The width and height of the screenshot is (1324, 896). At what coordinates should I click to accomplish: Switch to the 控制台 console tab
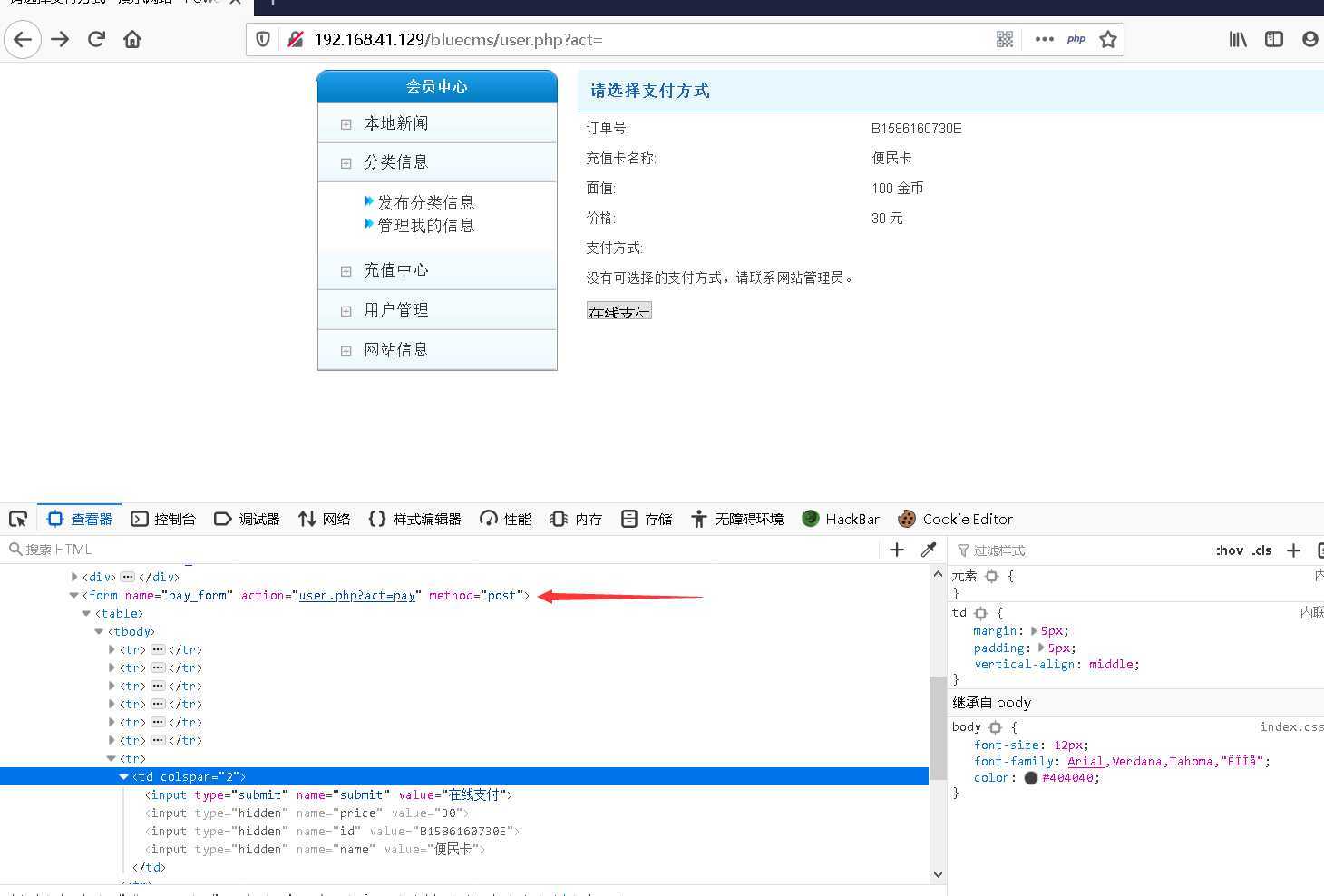click(x=163, y=519)
